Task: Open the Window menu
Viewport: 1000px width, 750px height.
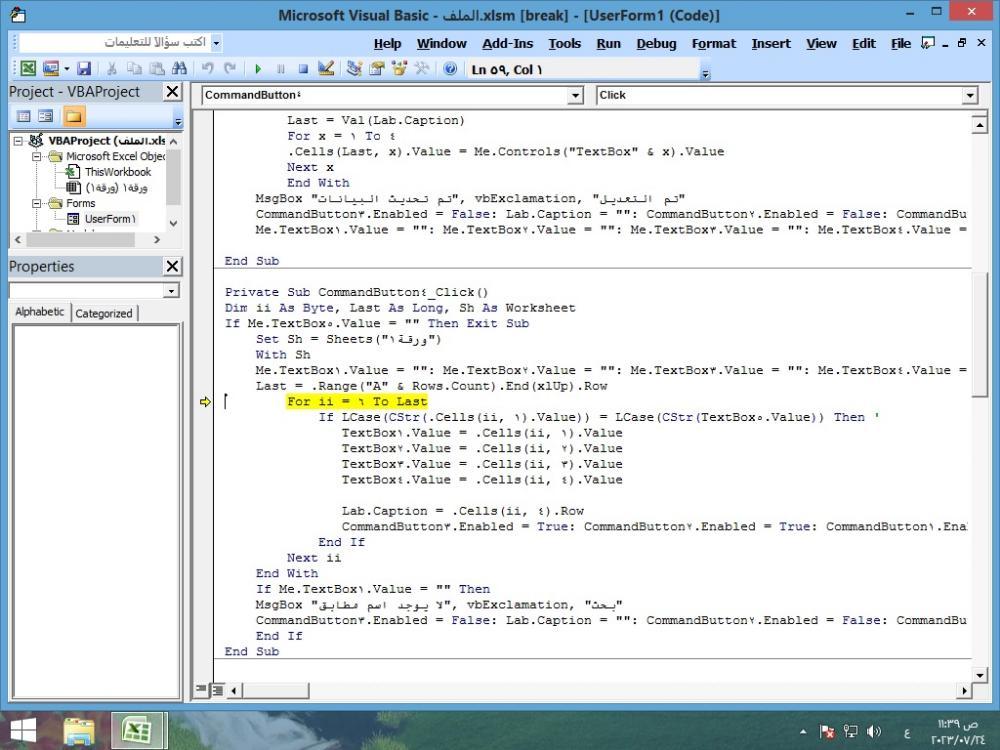Action: 441,43
